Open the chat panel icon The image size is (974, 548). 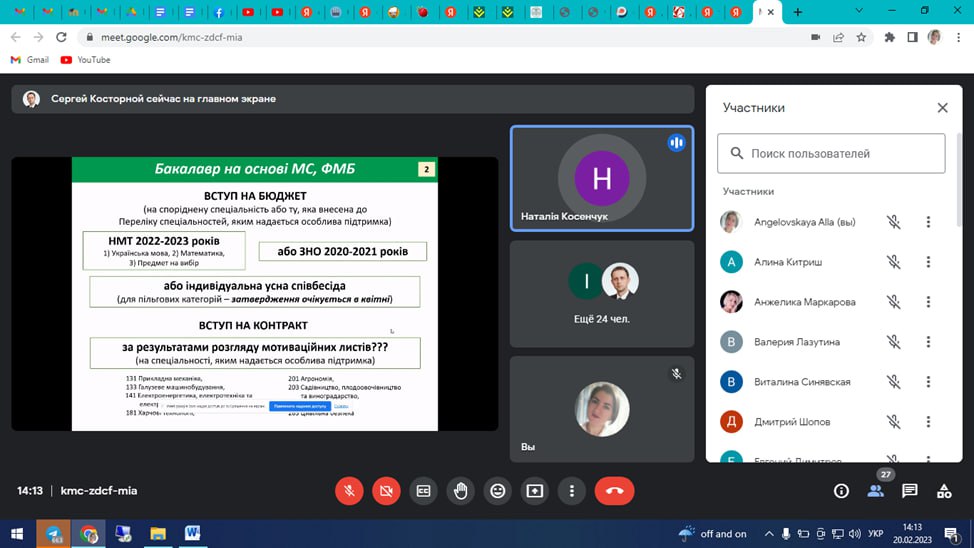909,491
